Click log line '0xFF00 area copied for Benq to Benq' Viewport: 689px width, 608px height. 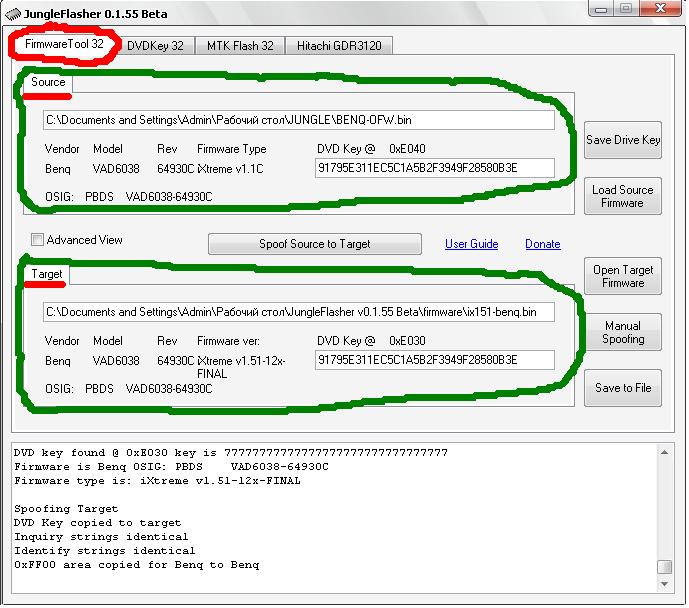137,565
